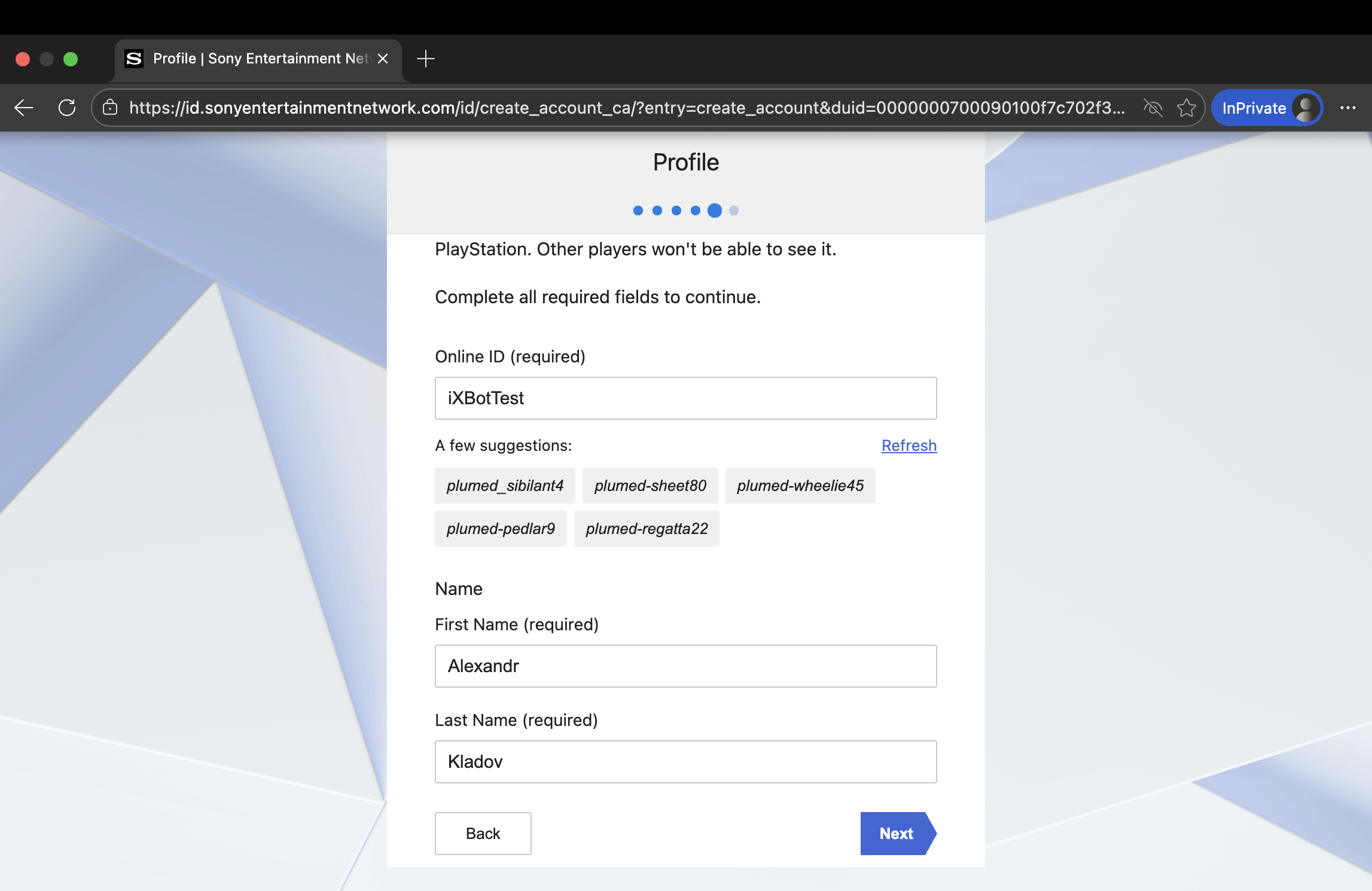Reload the page with refresh icon
Viewport: 1372px width, 891px height.
point(67,108)
